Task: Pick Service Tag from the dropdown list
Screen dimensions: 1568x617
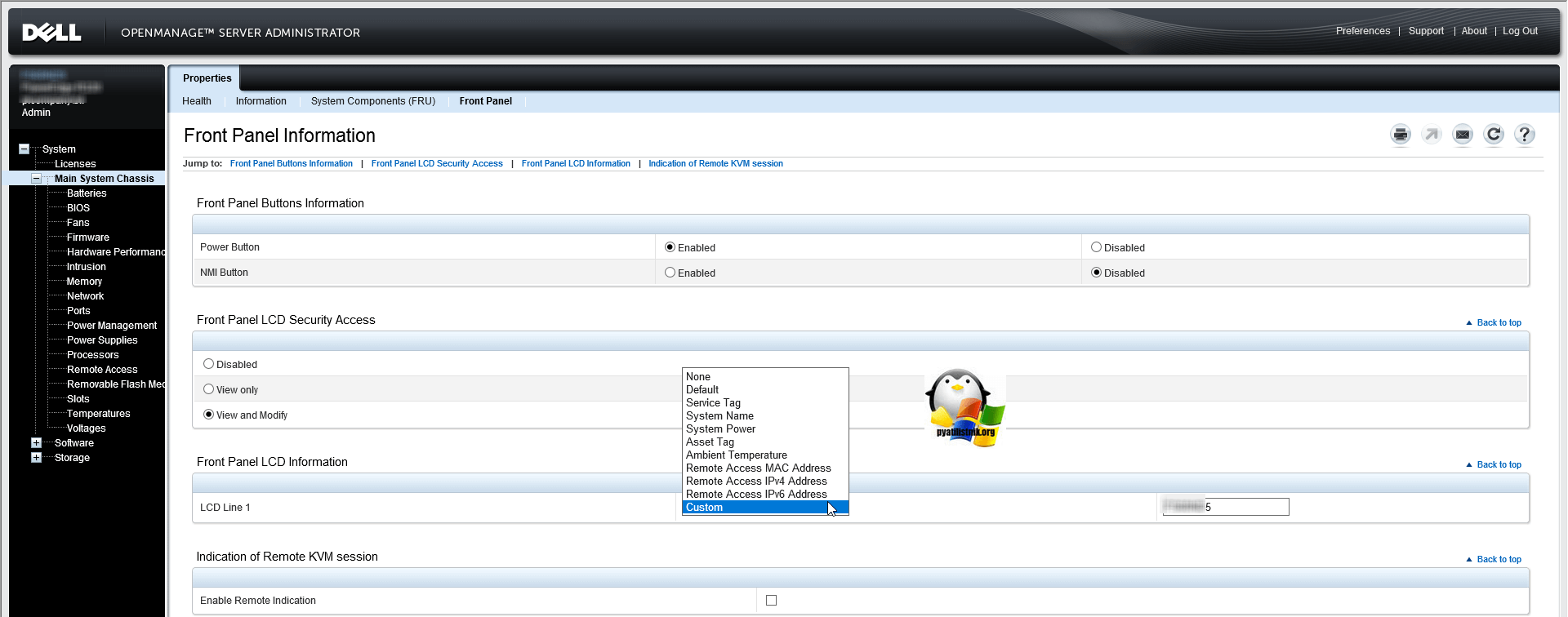Action: click(713, 403)
